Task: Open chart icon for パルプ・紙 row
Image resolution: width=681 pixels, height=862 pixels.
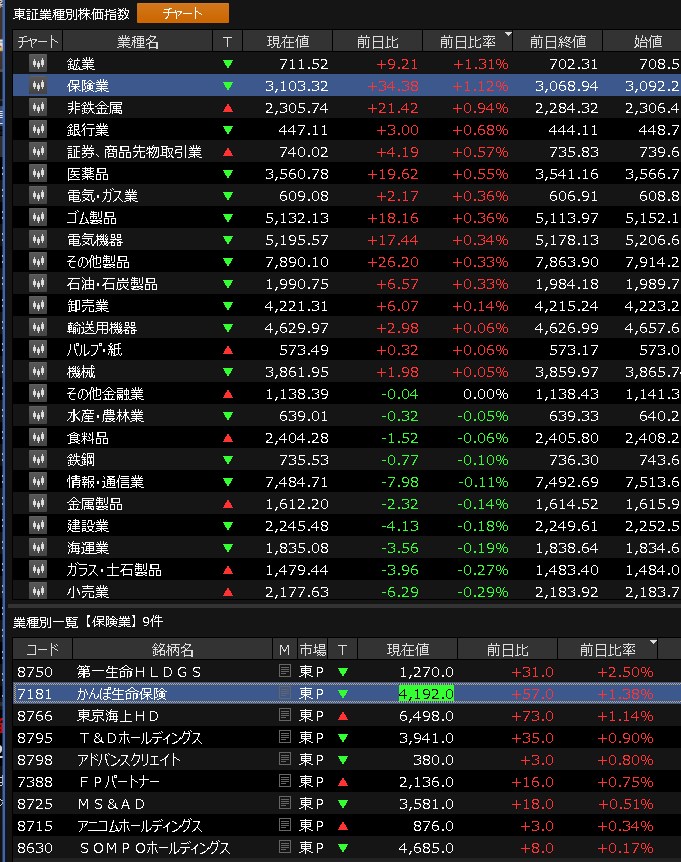Action: pos(38,350)
